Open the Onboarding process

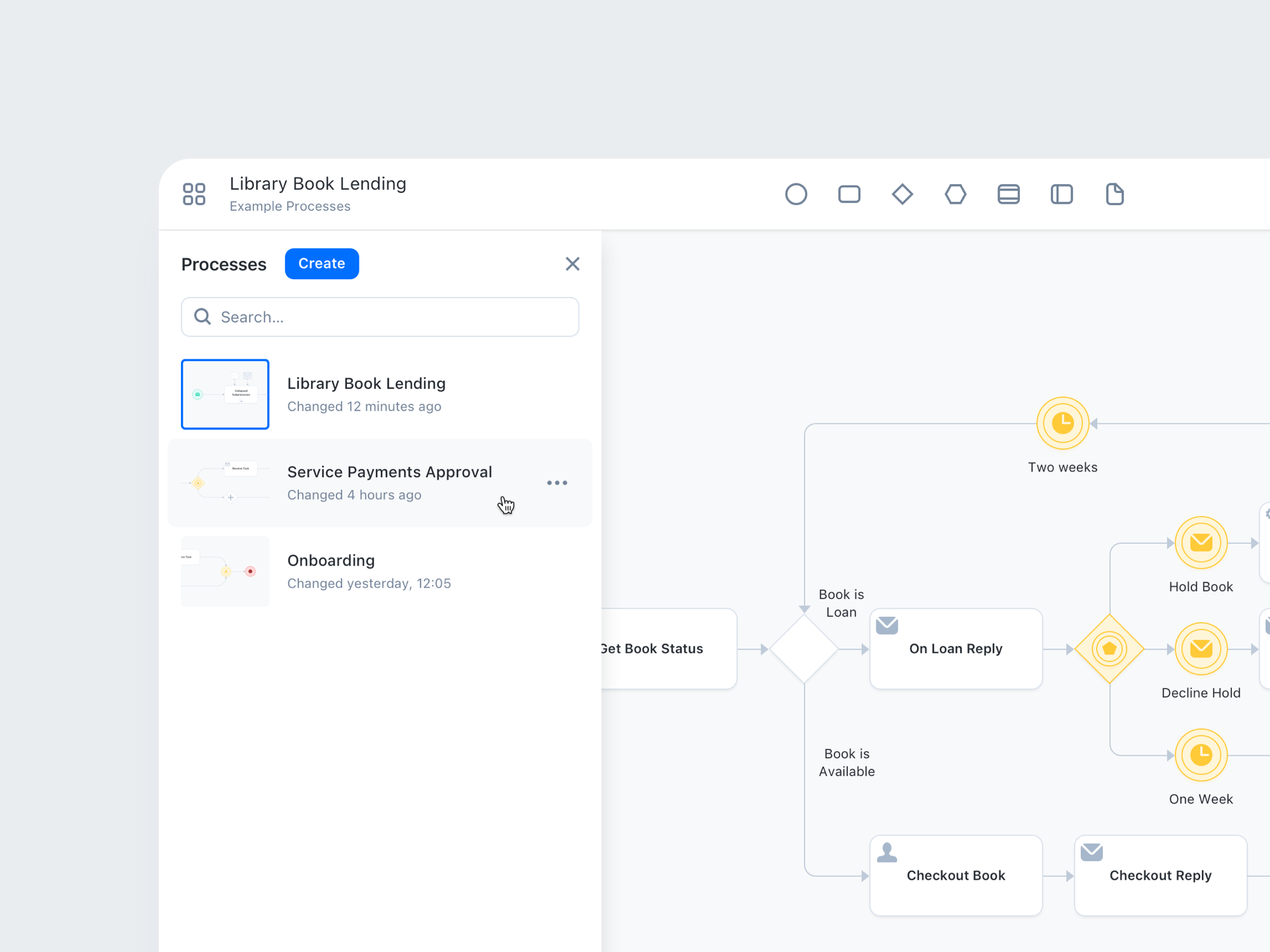point(331,560)
